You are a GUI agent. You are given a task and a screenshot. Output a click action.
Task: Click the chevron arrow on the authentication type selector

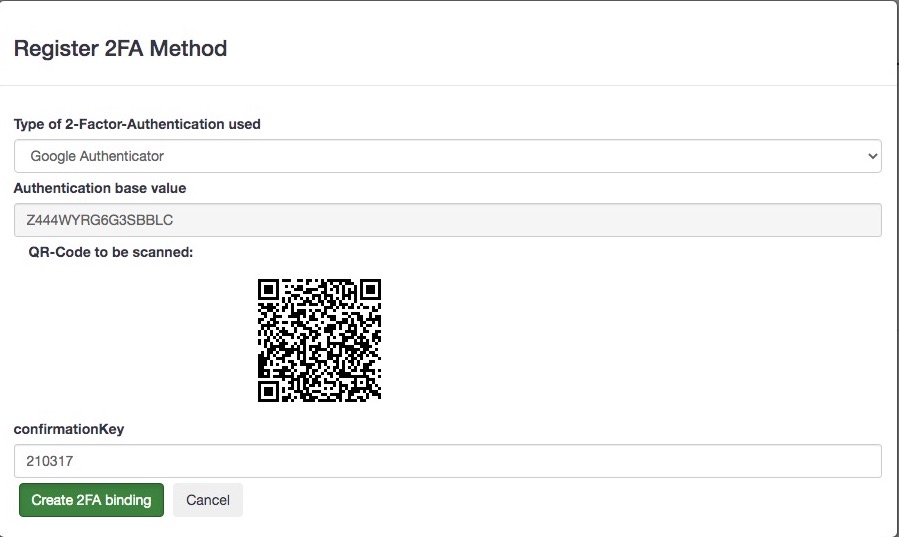point(872,156)
